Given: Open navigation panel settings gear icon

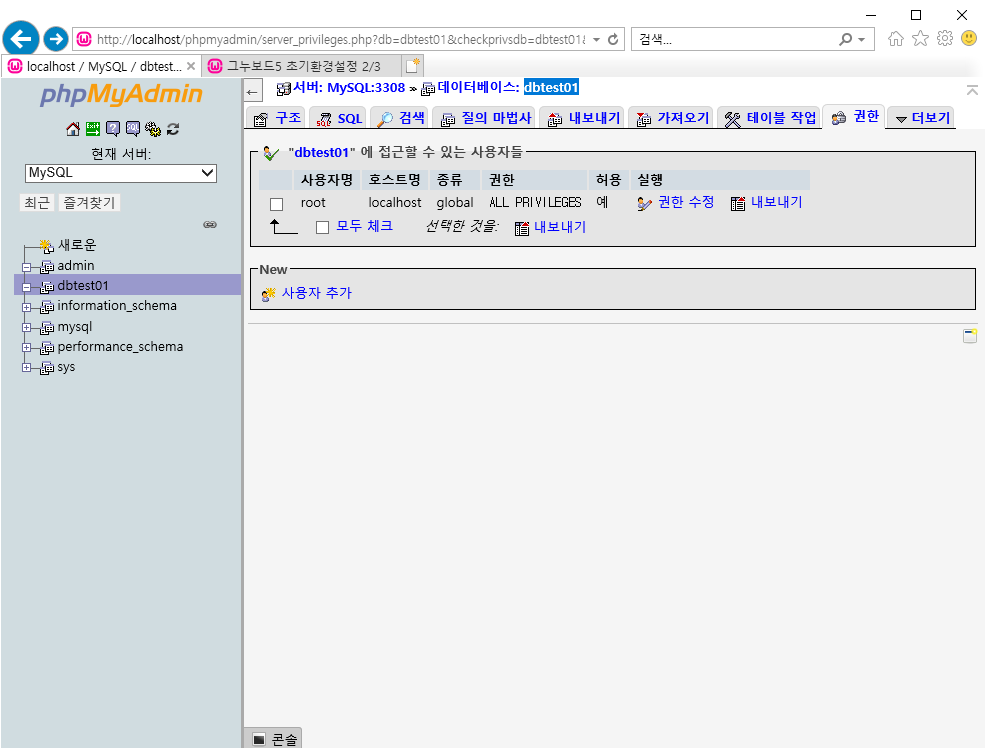Looking at the screenshot, I should (153, 129).
